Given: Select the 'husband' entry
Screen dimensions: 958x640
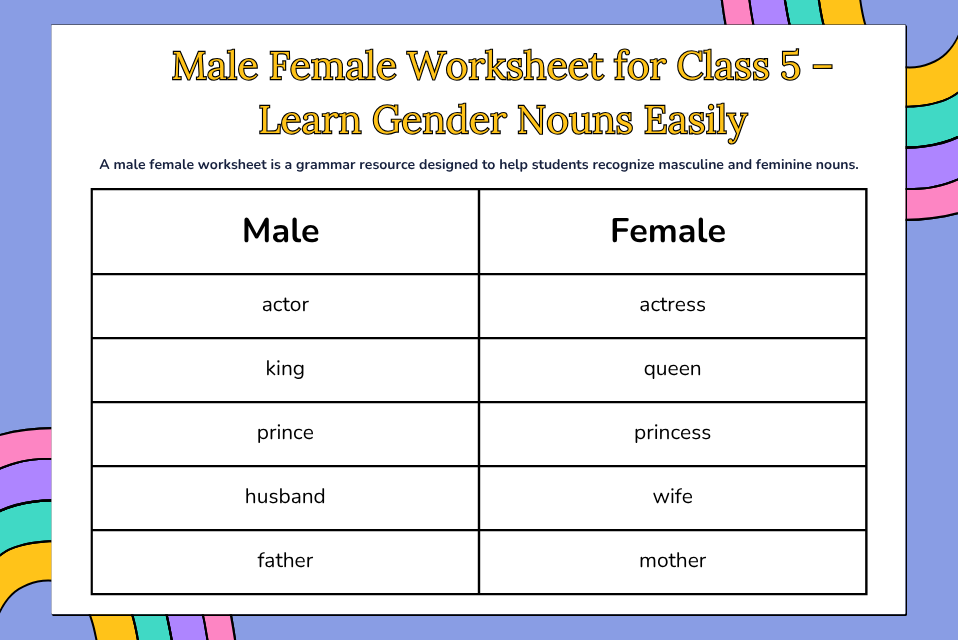Looking at the screenshot, I should 285,497.
